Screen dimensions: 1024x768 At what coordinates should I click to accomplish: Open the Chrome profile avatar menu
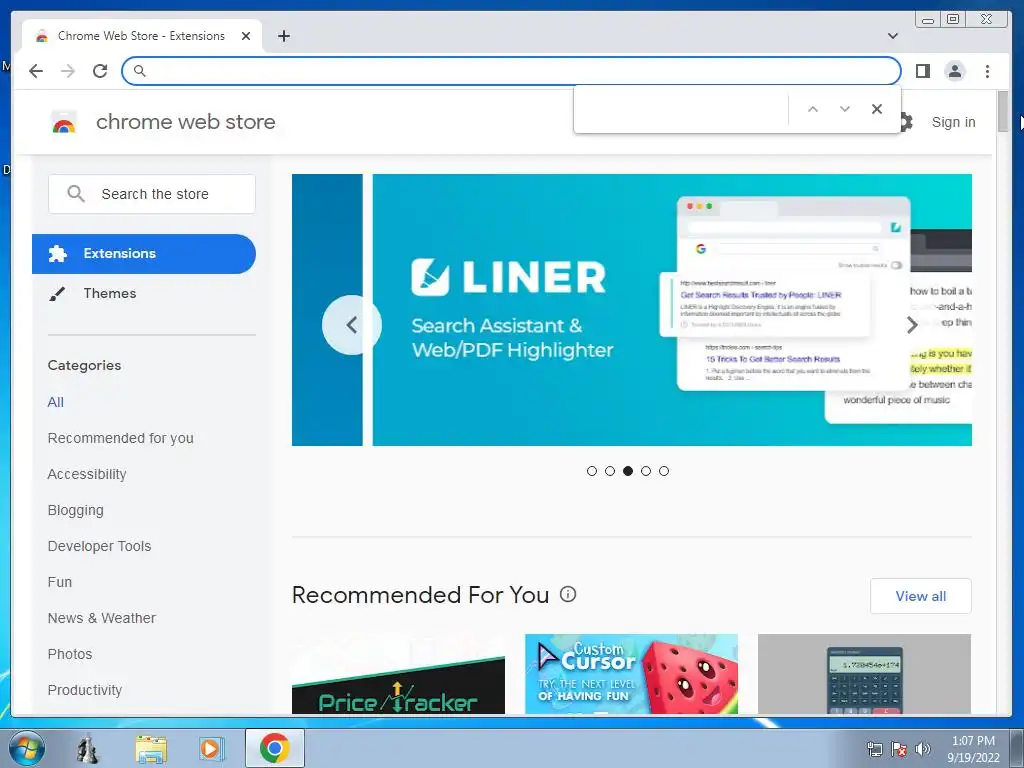pyautogui.click(x=955, y=71)
